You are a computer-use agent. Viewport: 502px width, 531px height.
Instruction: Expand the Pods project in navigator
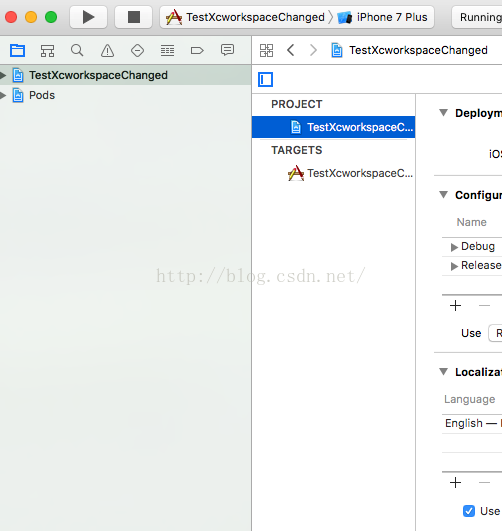3,95
